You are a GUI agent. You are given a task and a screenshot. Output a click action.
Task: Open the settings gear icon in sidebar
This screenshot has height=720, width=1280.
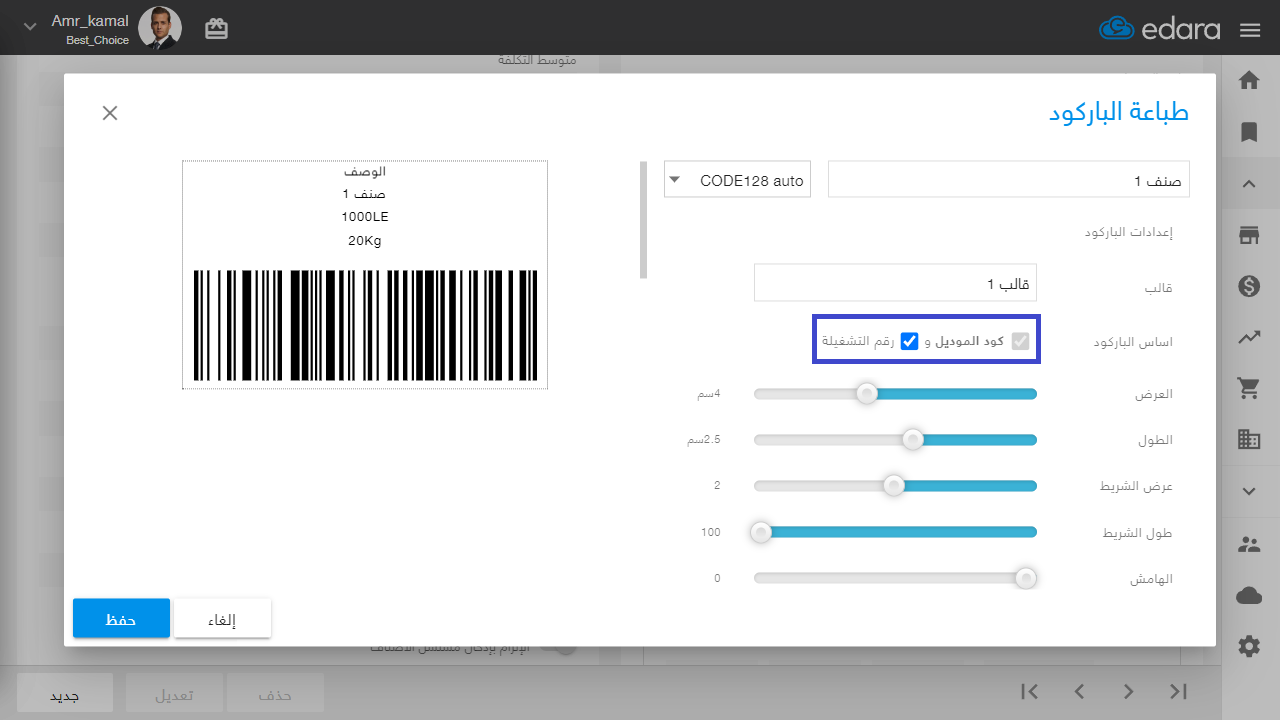(1249, 647)
